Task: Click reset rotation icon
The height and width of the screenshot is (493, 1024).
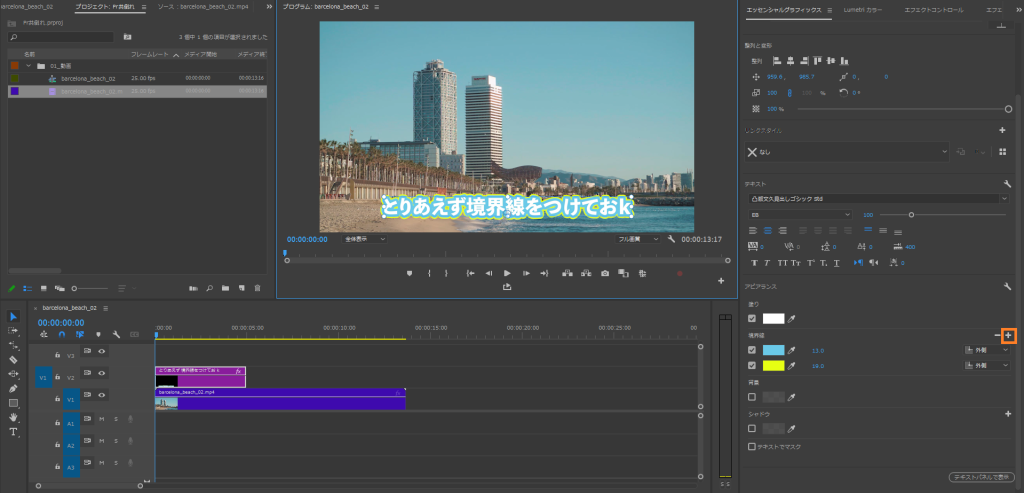Action: pos(843,93)
